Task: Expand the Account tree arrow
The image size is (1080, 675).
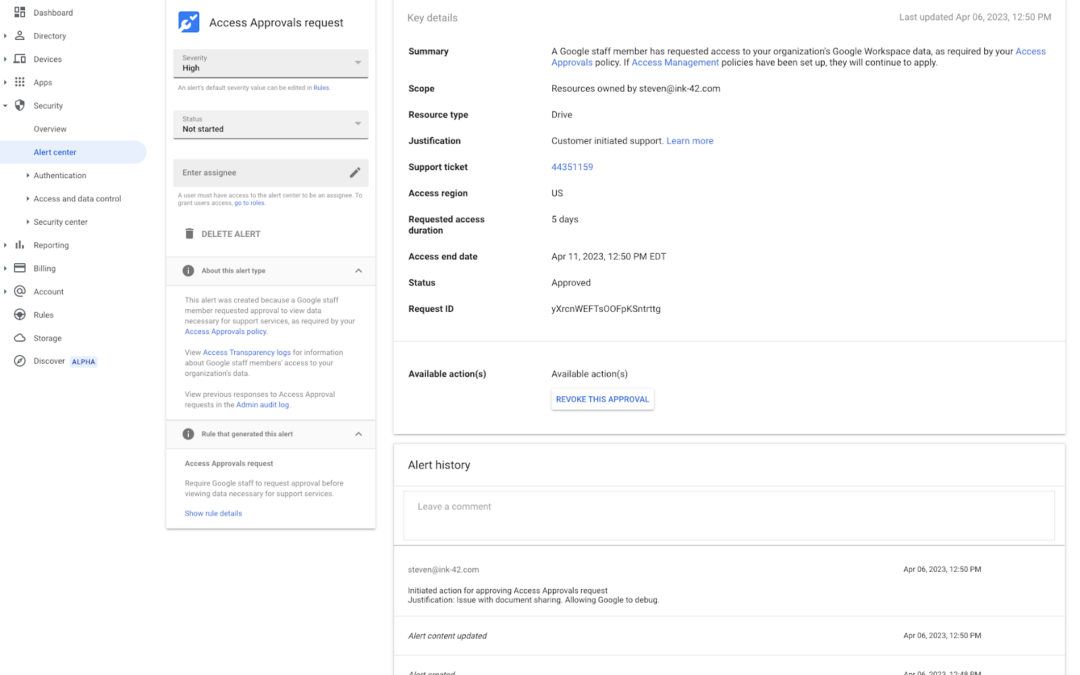Action: click(5, 291)
